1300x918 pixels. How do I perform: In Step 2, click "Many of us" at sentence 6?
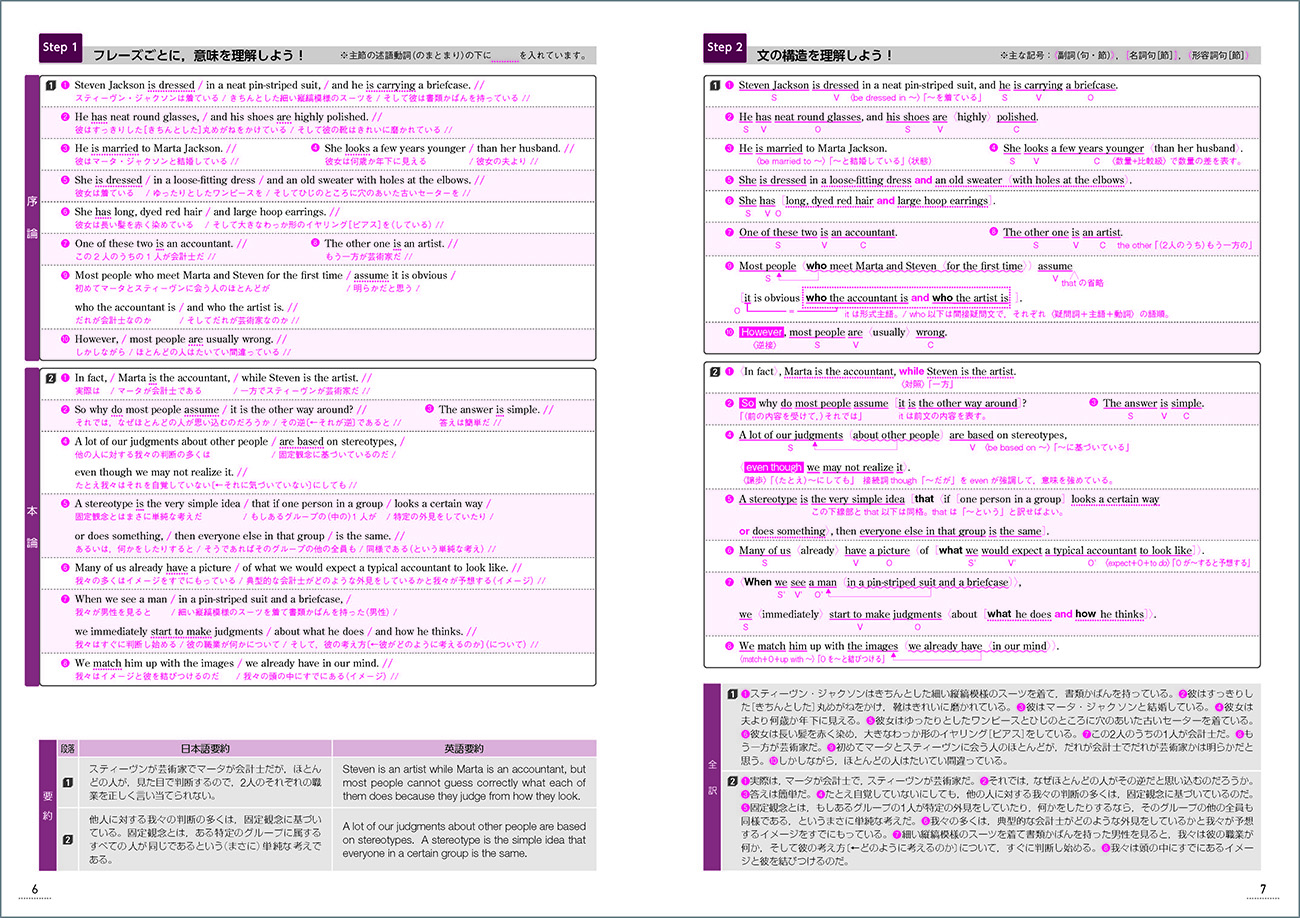pos(765,550)
